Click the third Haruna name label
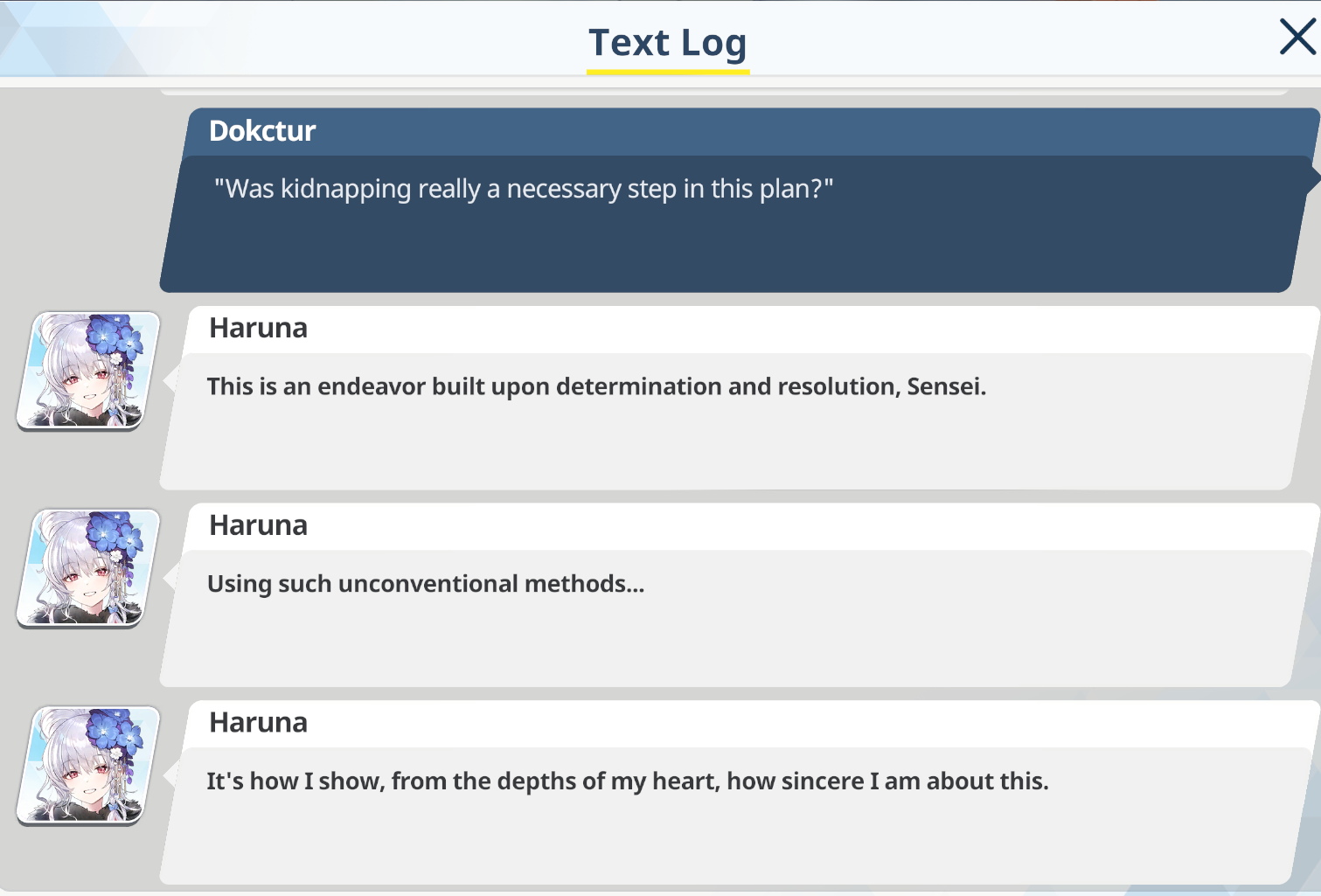Image resolution: width=1321 pixels, height=896 pixels. point(259,723)
